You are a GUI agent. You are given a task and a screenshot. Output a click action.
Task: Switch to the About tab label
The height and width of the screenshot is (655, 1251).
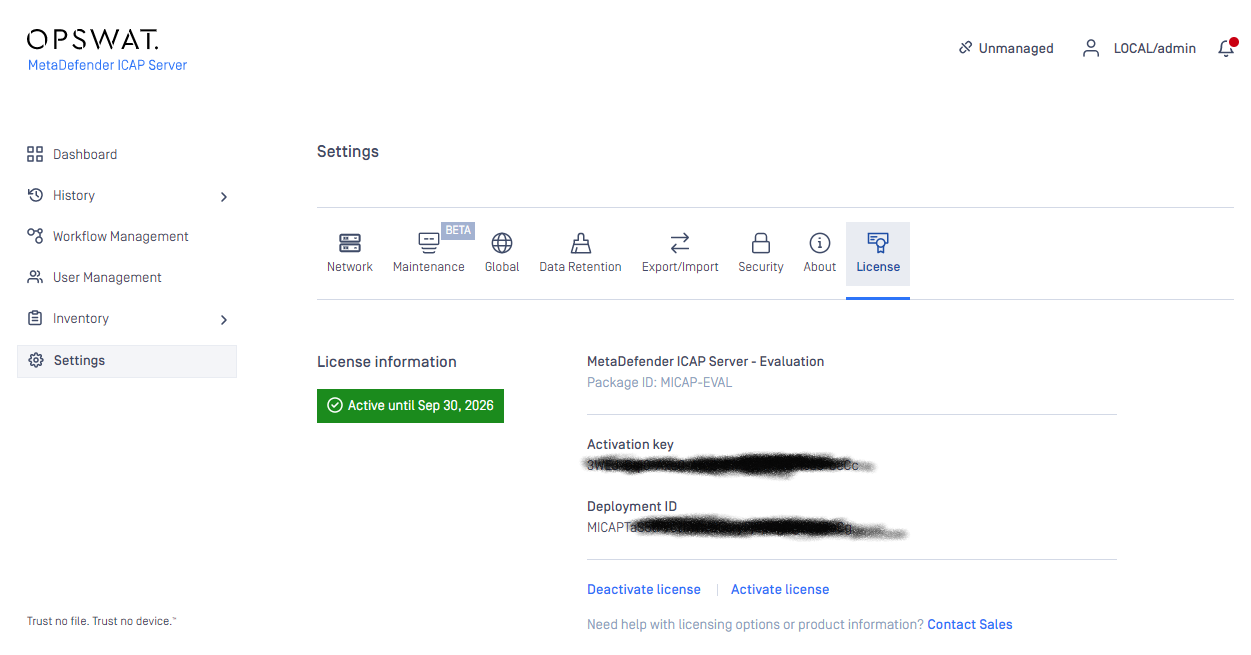[820, 267]
